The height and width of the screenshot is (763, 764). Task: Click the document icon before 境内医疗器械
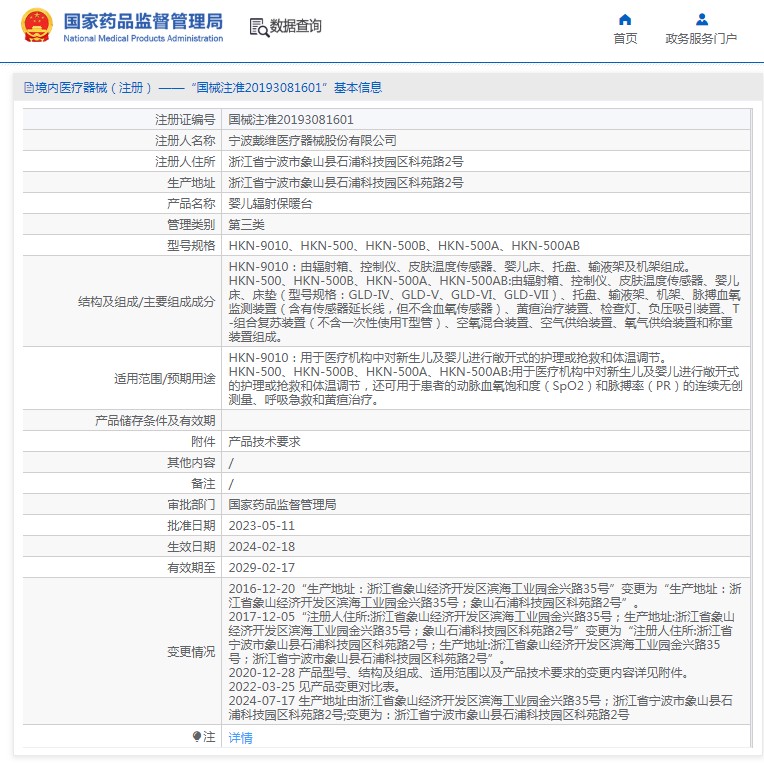[x=29, y=88]
